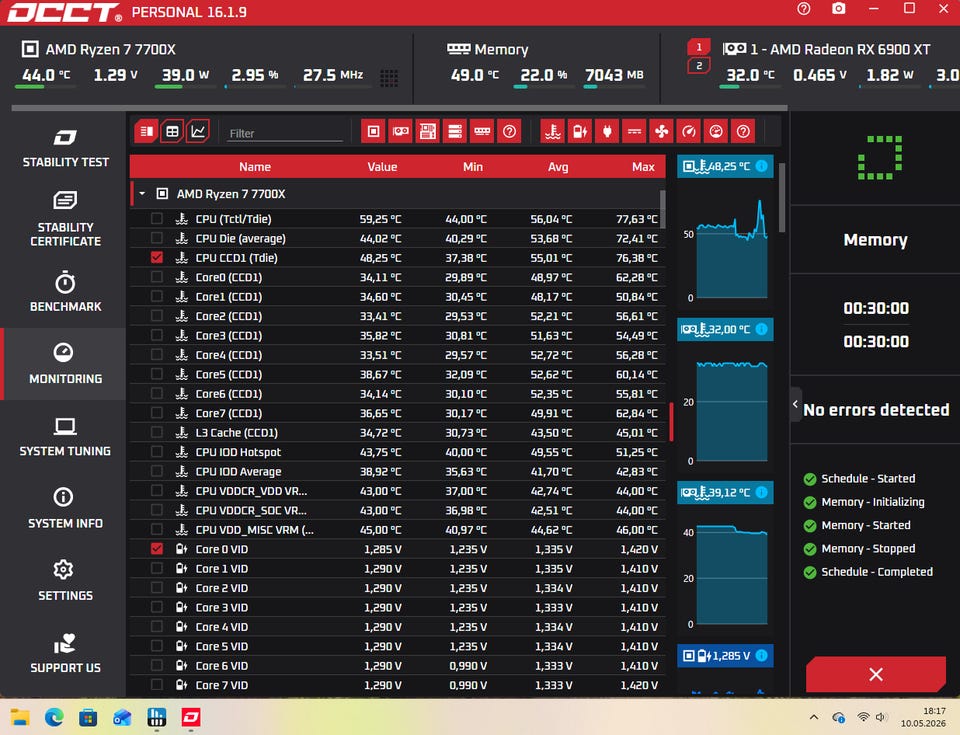Open the Monitoring section
960x735 pixels.
coord(65,364)
